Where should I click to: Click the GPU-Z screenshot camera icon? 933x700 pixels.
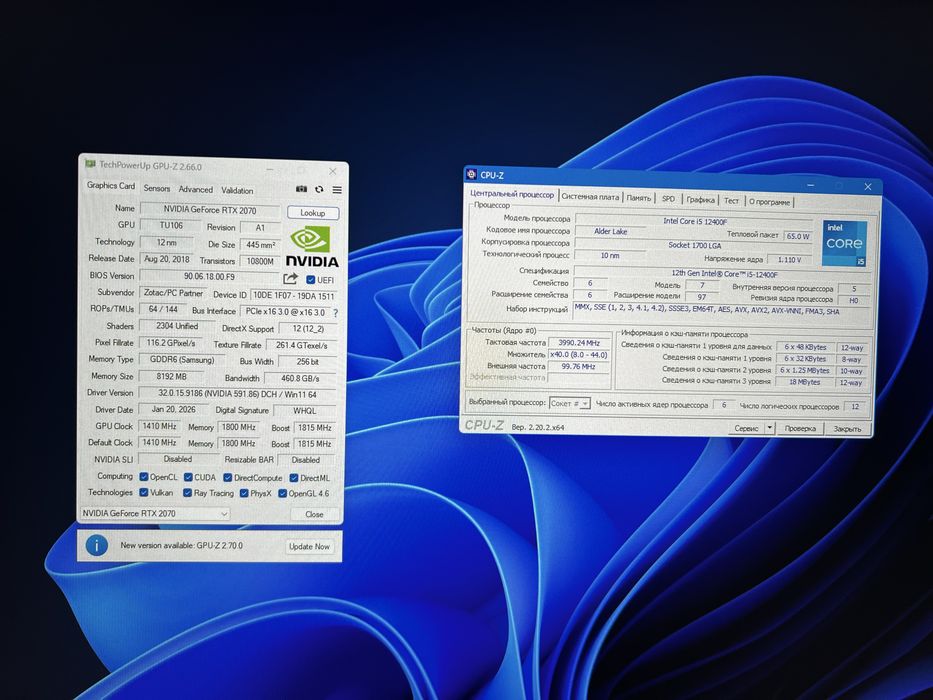pos(302,189)
